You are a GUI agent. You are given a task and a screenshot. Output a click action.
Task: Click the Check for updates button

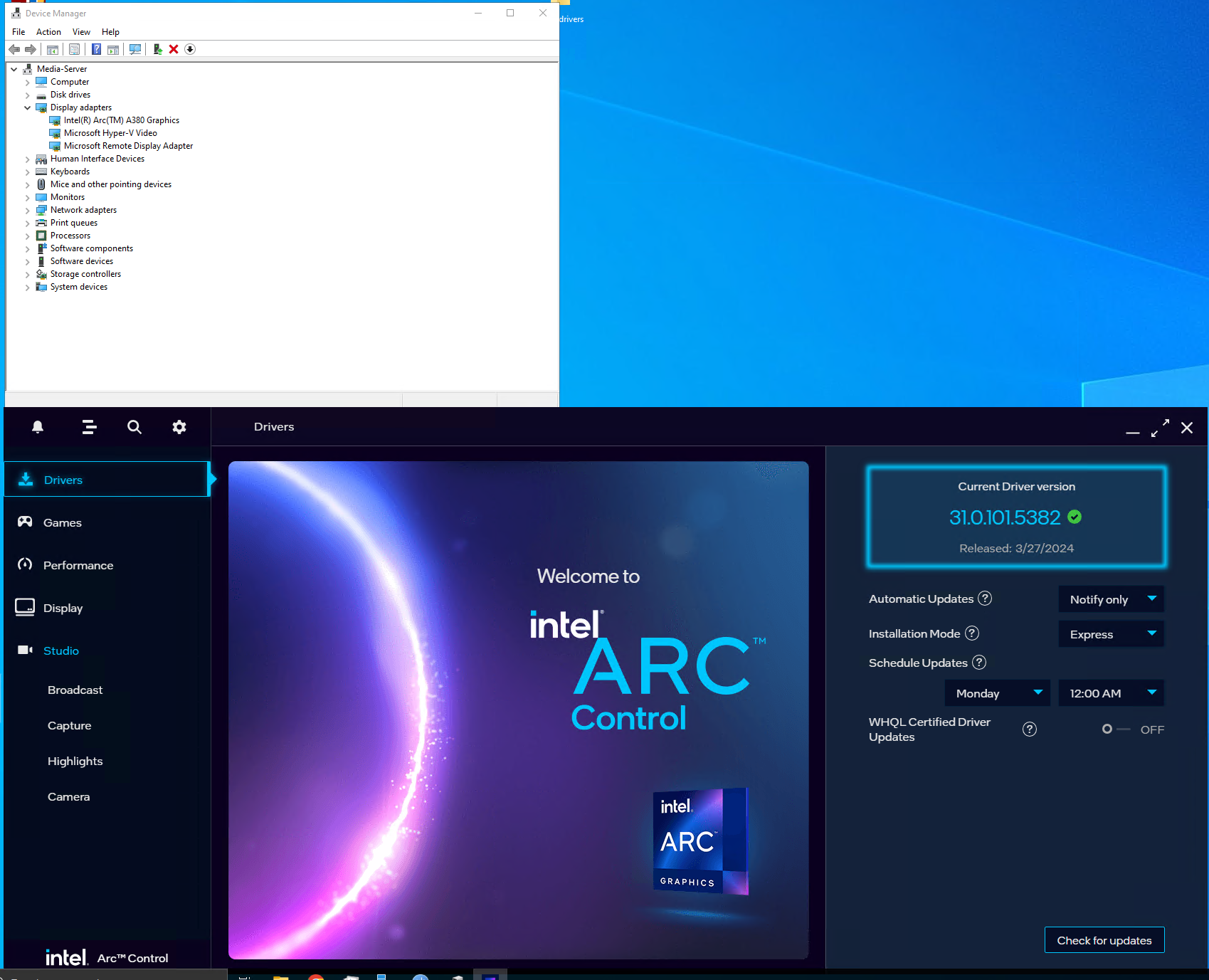coord(1104,939)
